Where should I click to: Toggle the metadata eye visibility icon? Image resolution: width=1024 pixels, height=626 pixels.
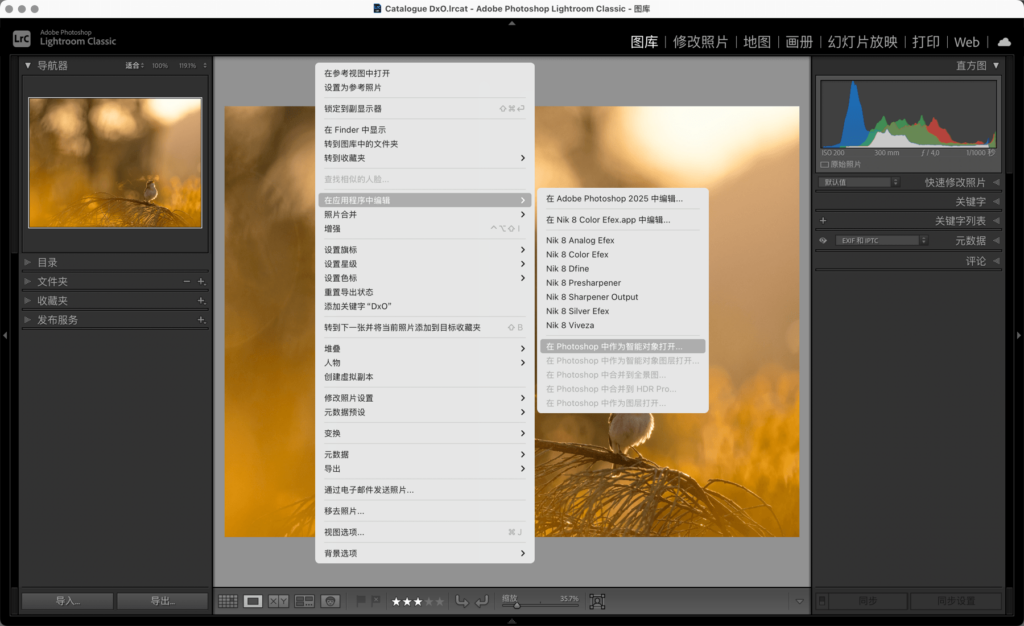pyautogui.click(x=823, y=240)
